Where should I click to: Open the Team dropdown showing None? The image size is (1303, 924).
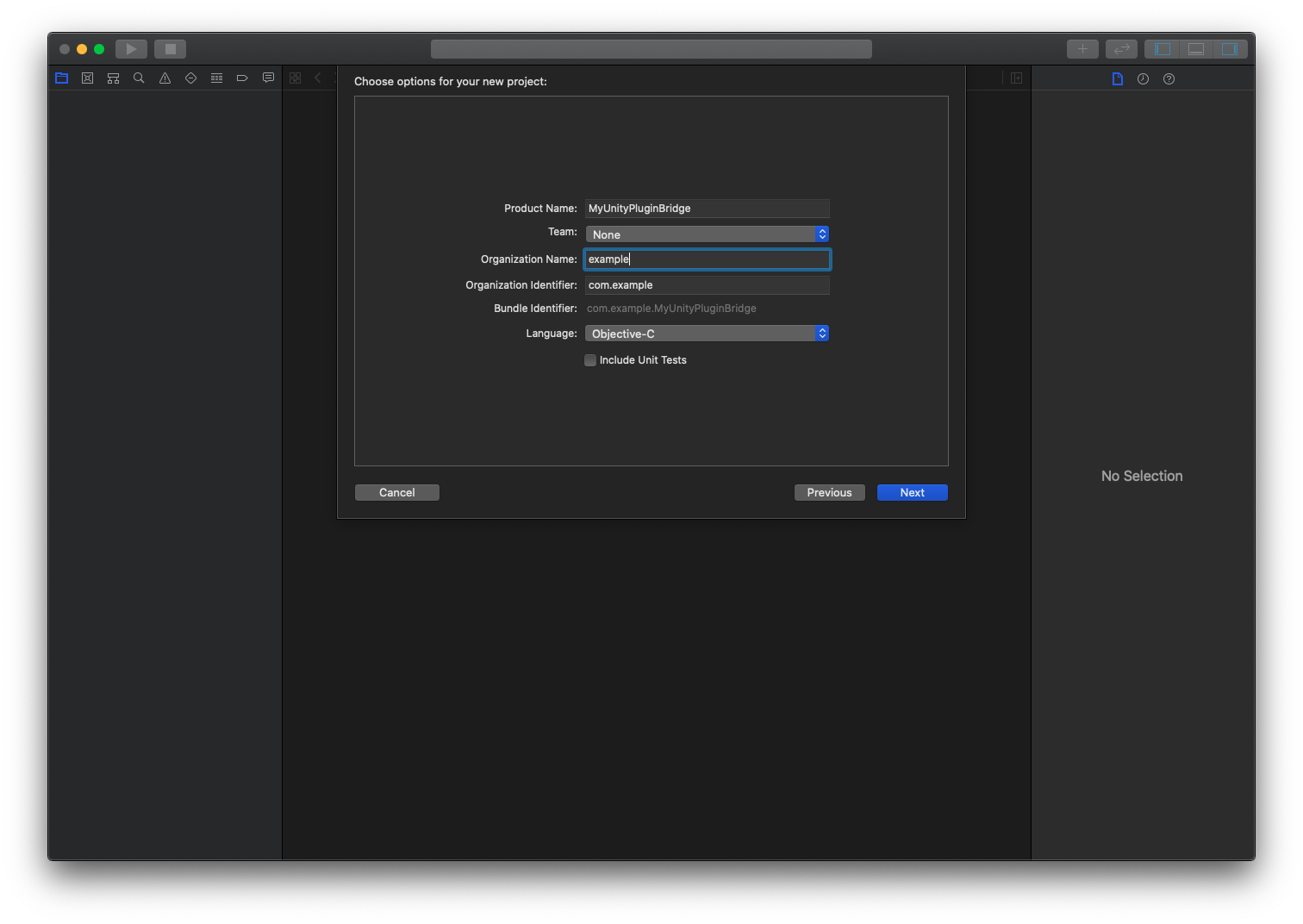tap(707, 234)
